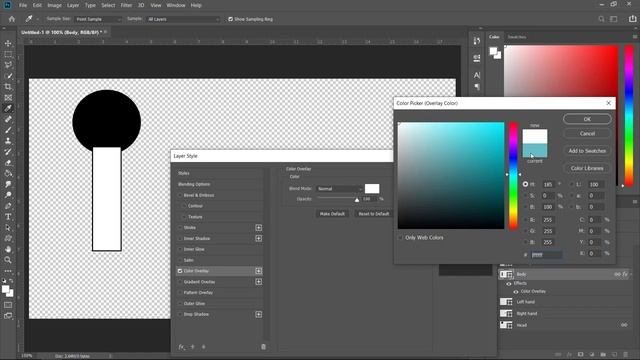The height and width of the screenshot is (360, 640).
Task: Toggle Show Sampling Ring checkbox
Action: 230,19
